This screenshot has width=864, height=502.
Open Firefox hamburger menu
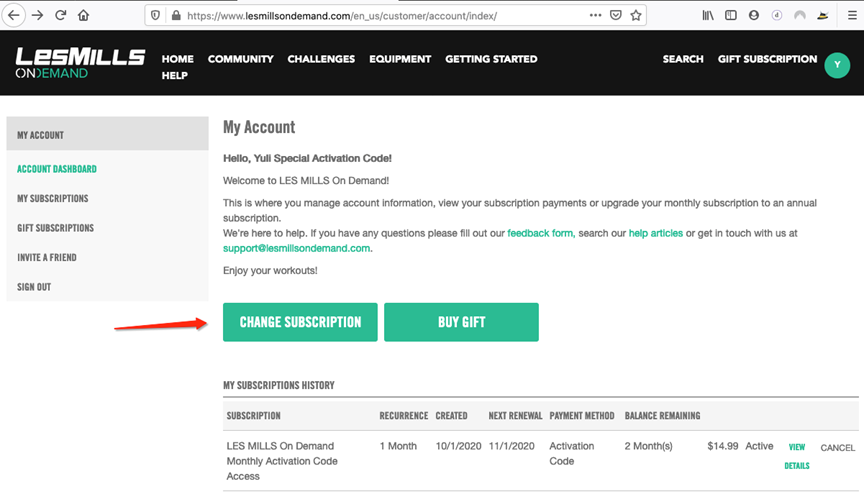[x=852, y=15]
